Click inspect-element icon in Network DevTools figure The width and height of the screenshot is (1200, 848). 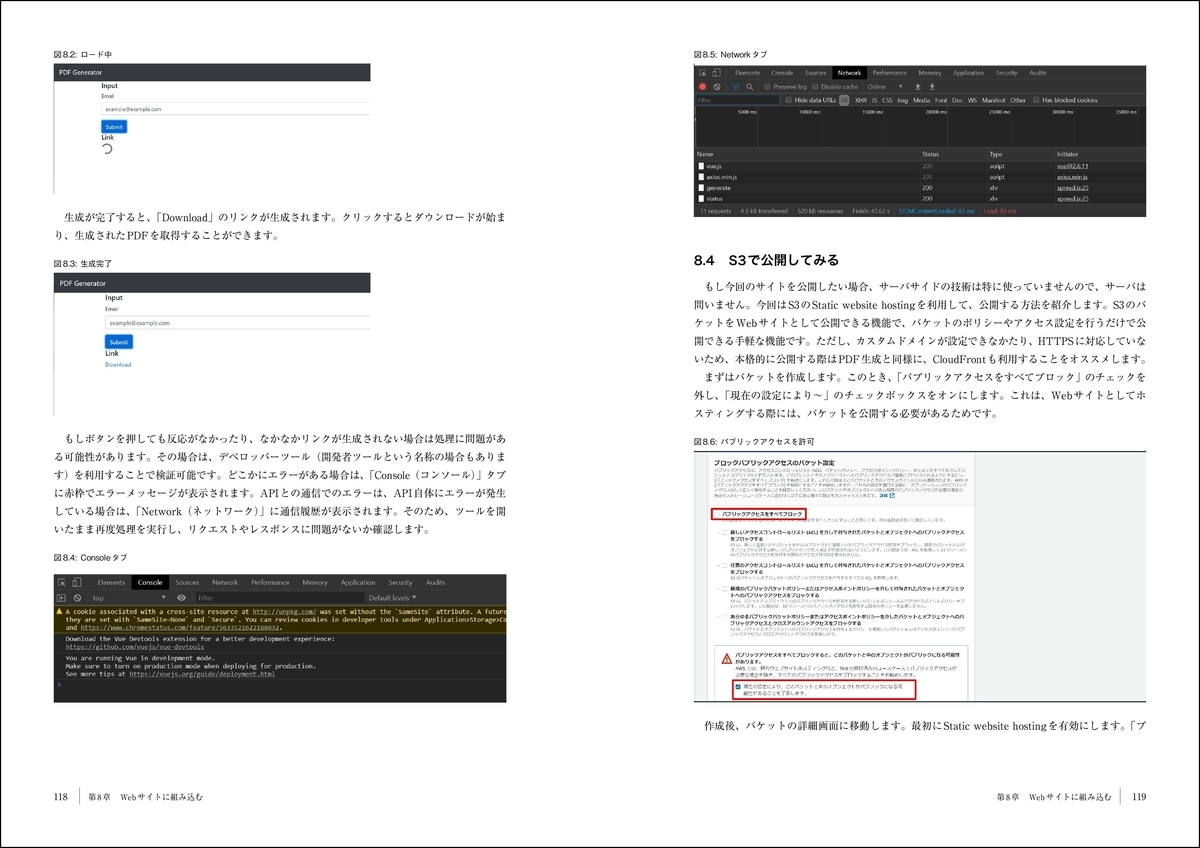(703, 73)
